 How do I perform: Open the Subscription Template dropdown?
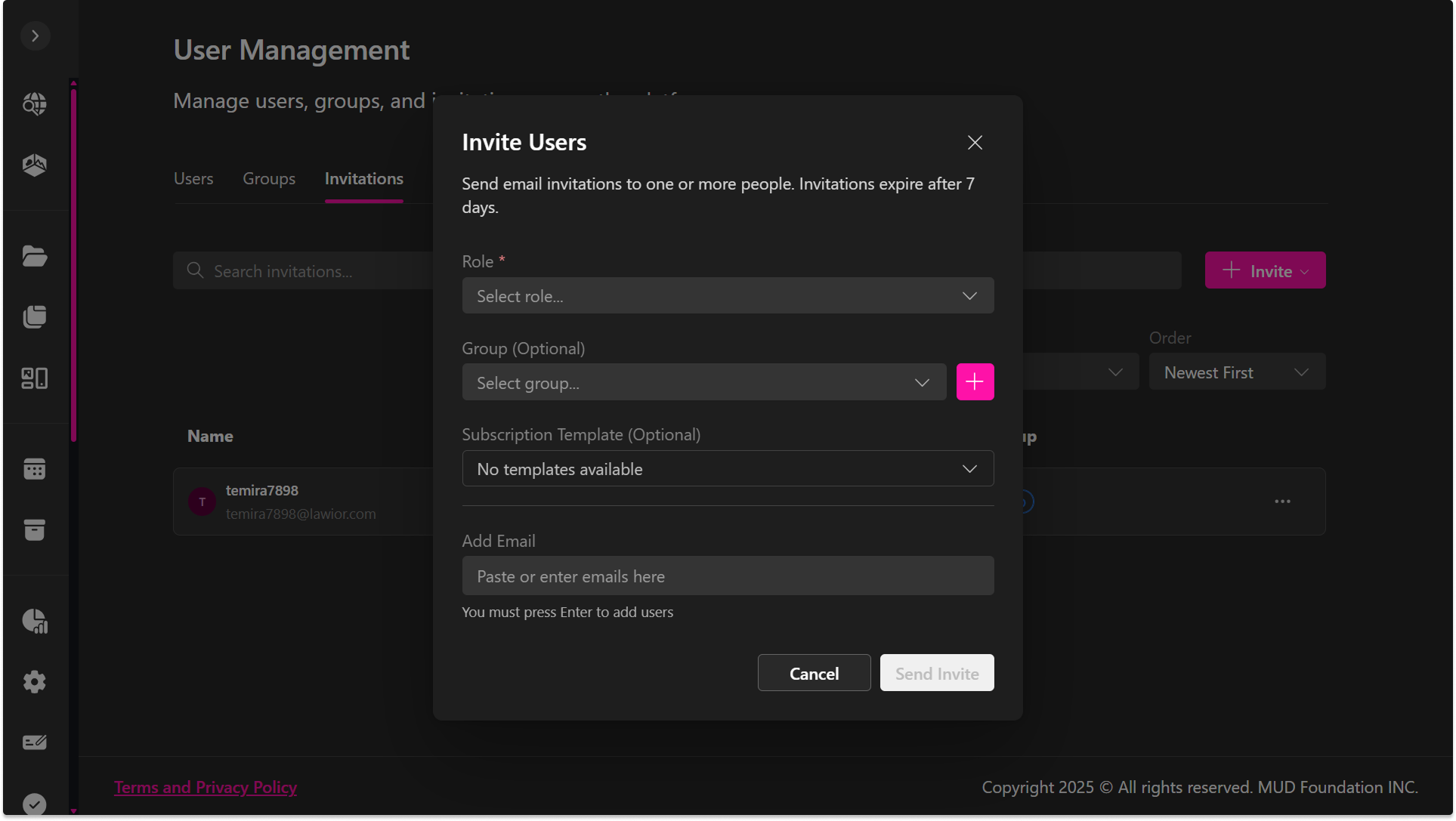tap(727, 469)
